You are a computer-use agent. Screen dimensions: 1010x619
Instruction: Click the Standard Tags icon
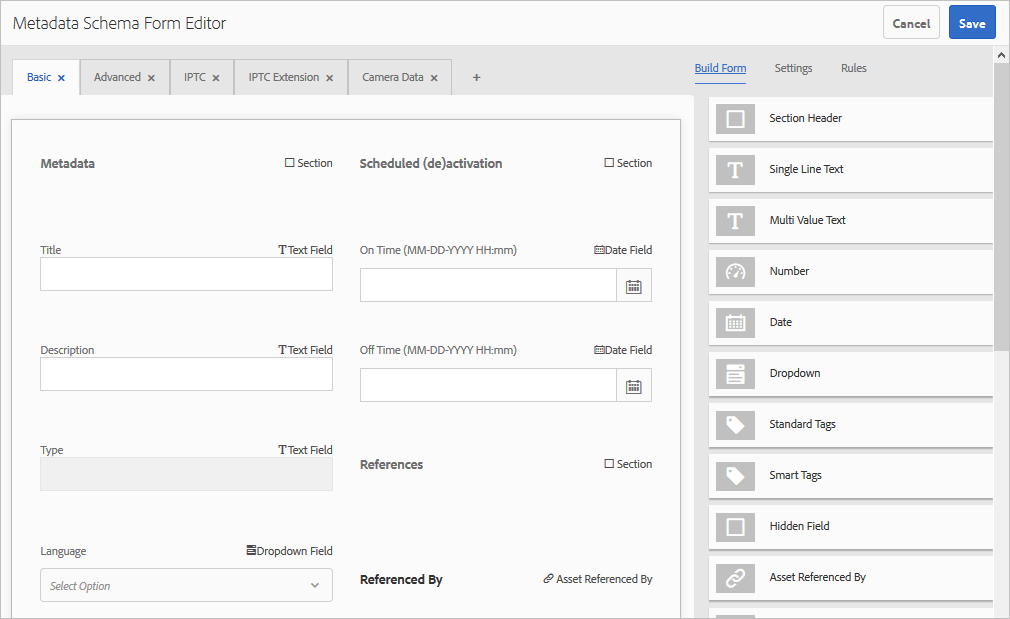[x=735, y=424]
